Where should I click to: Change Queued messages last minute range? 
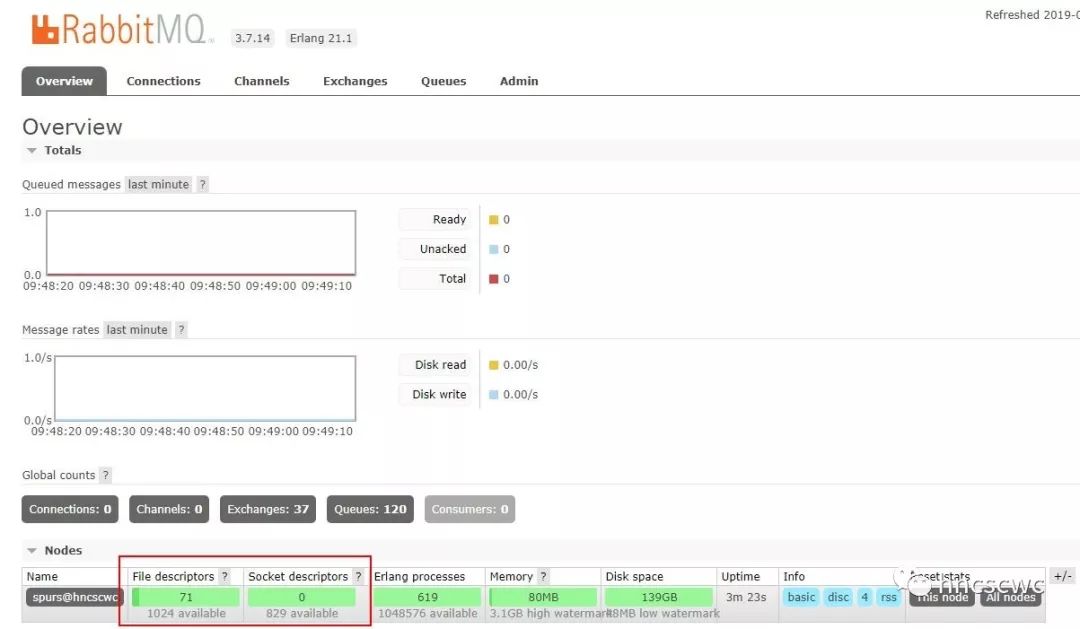(x=158, y=185)
